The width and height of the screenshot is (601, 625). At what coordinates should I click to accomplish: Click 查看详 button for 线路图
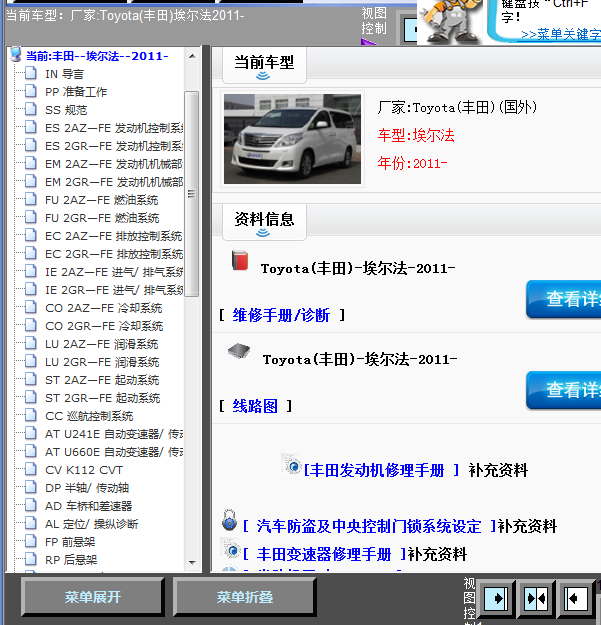pyautogui.click(x=564, y=390)
